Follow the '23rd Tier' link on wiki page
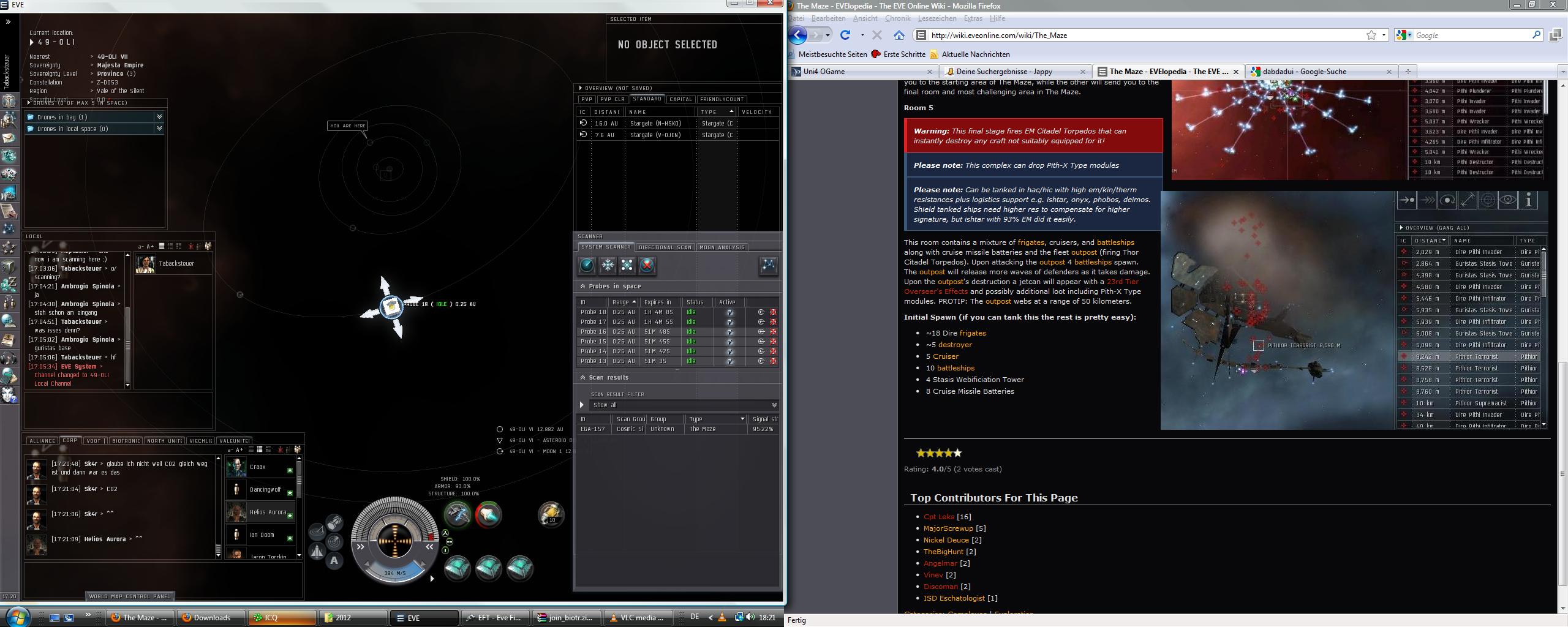 click(x=1123, y=282)
